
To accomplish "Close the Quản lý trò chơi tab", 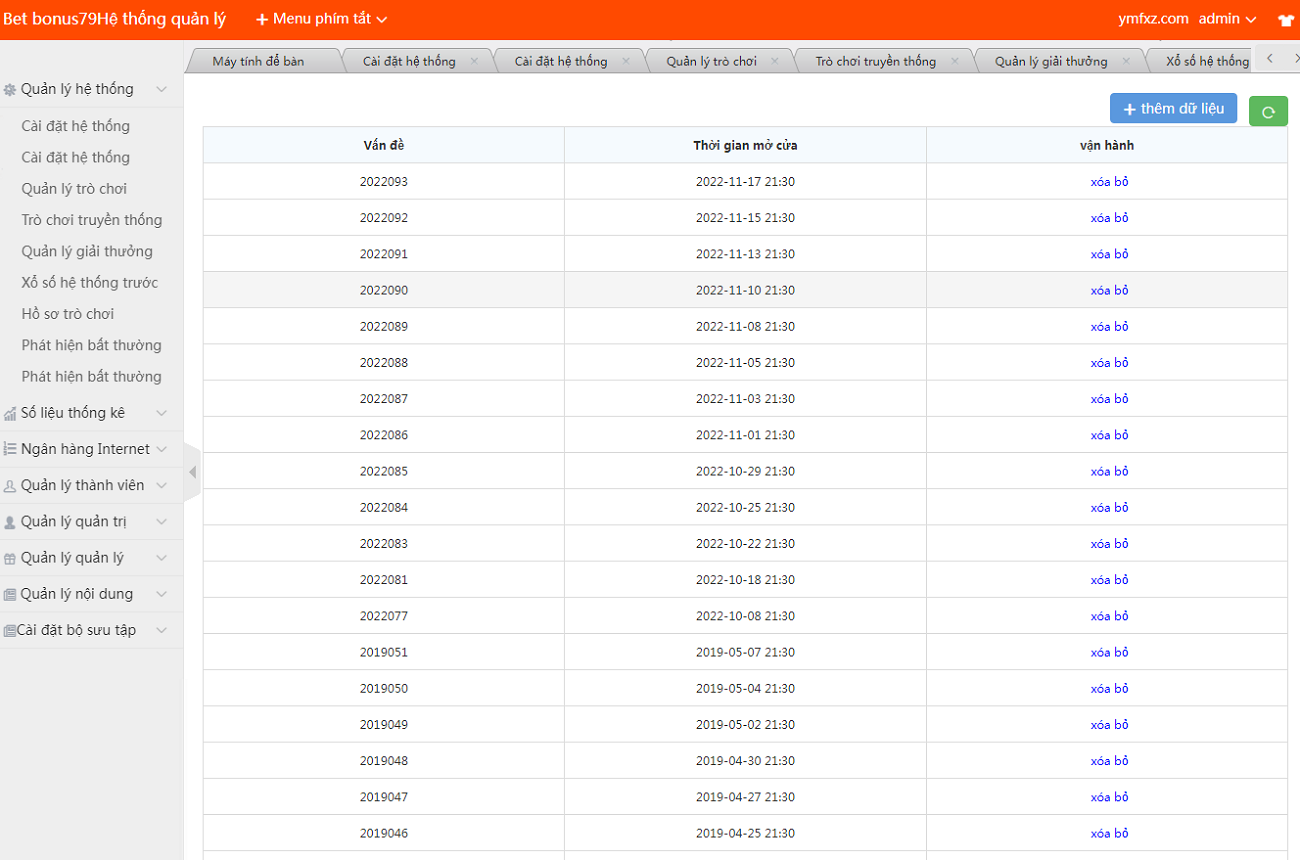I will (774, 61).
